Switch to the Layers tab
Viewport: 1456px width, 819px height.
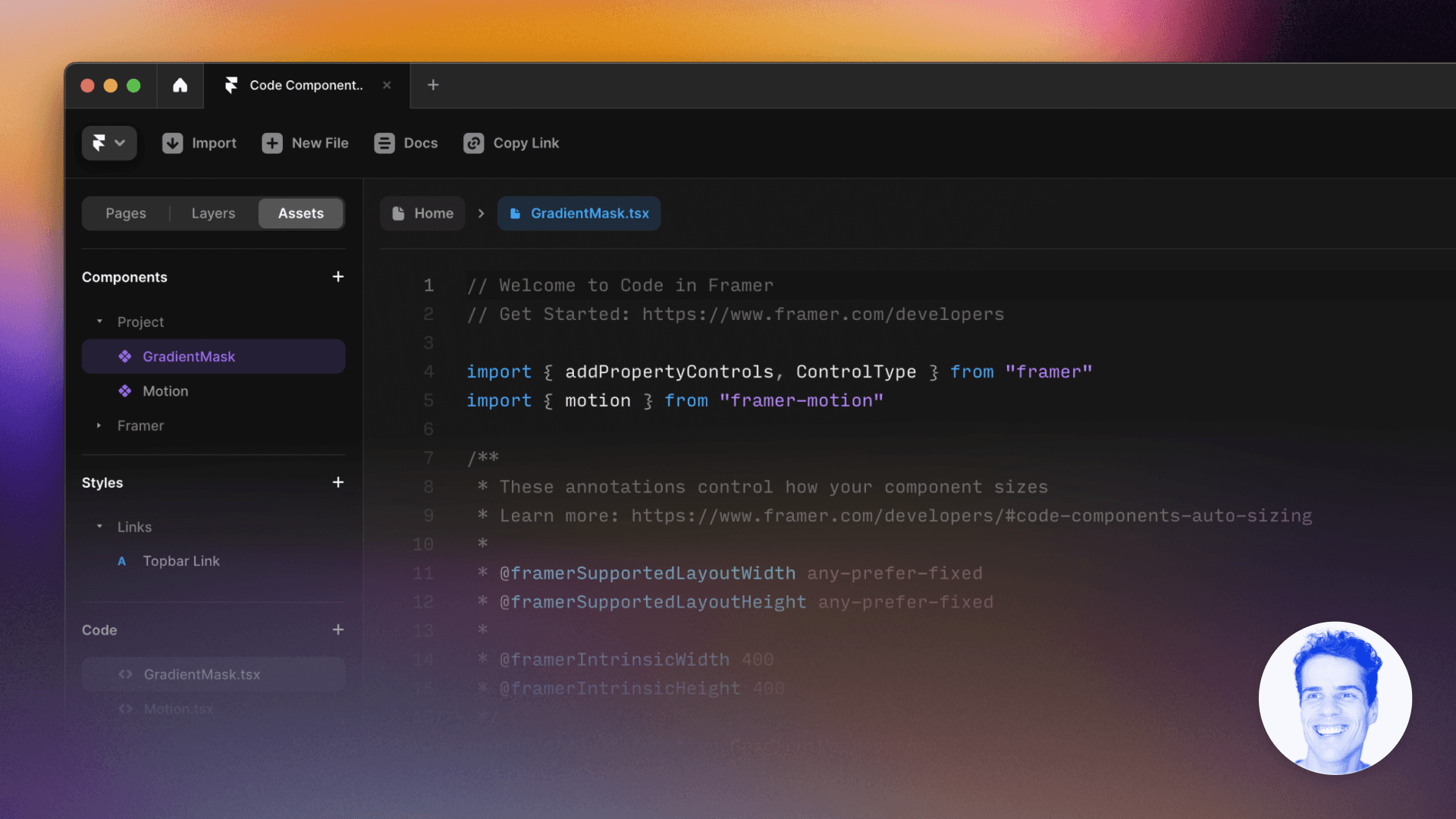tap(213, 213)
